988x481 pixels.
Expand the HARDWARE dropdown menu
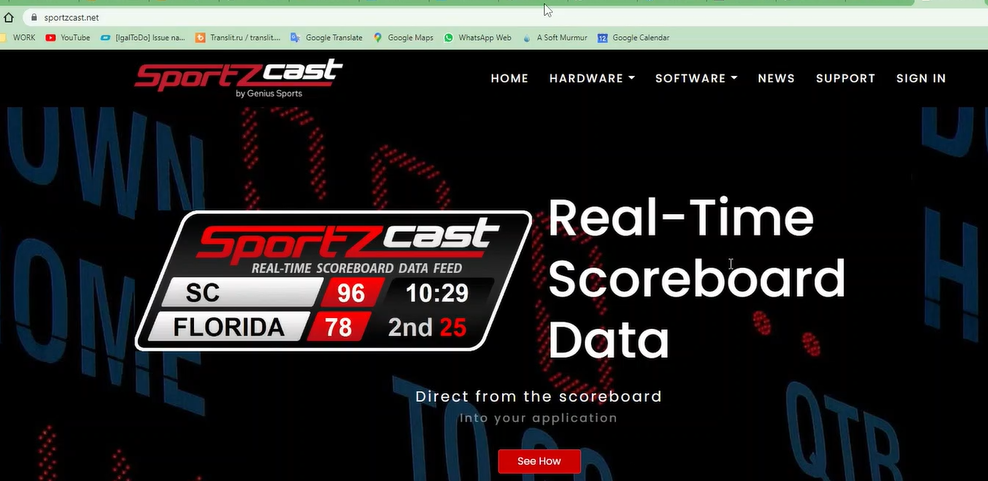tap(592, 78)
